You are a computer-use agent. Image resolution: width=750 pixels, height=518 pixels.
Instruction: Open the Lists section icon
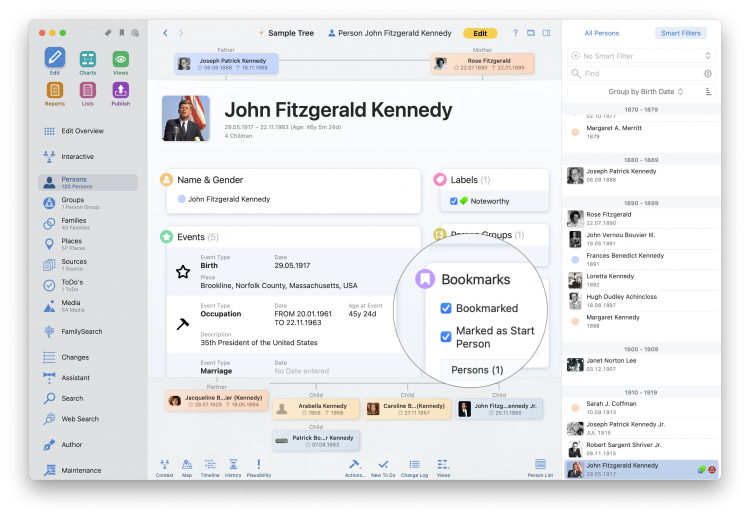point(88,90)
